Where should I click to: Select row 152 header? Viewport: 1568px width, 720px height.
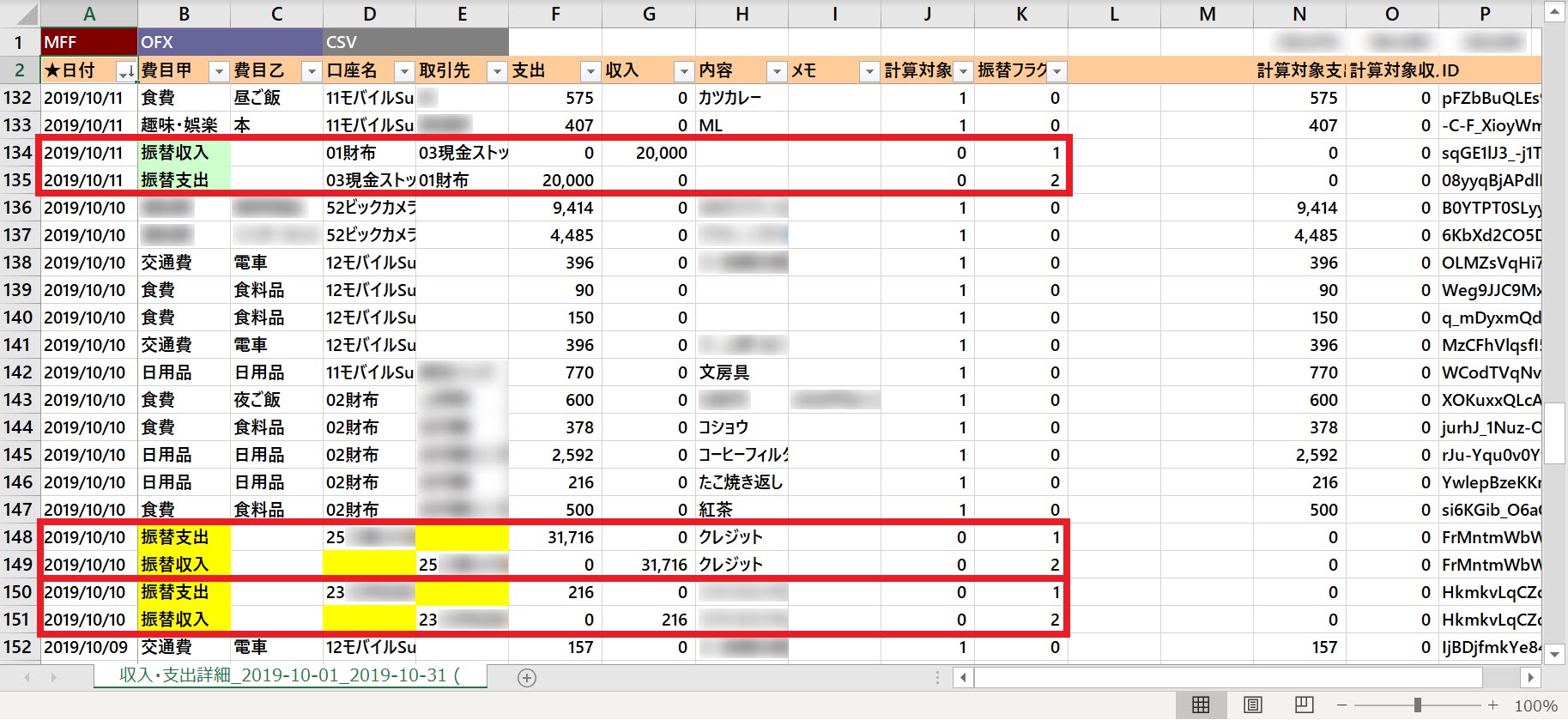[x=18, y=647]
